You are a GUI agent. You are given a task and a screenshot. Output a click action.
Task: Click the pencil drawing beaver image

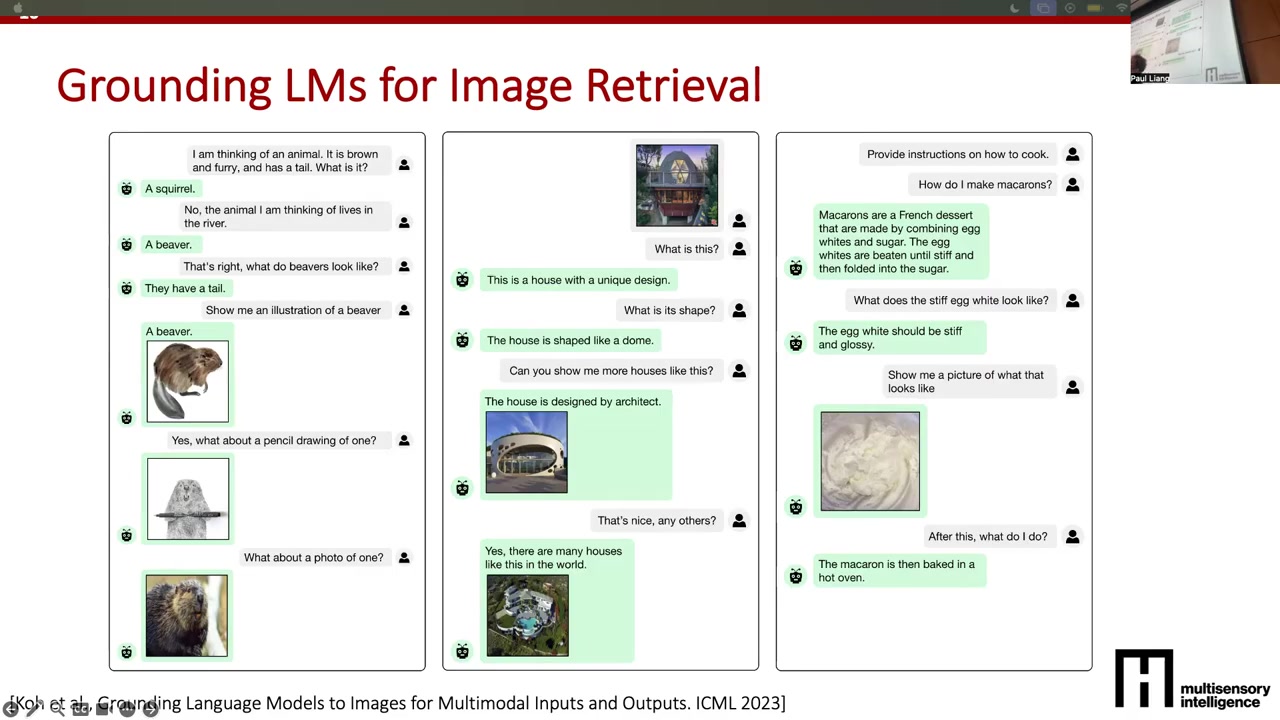tap(188, 499)
